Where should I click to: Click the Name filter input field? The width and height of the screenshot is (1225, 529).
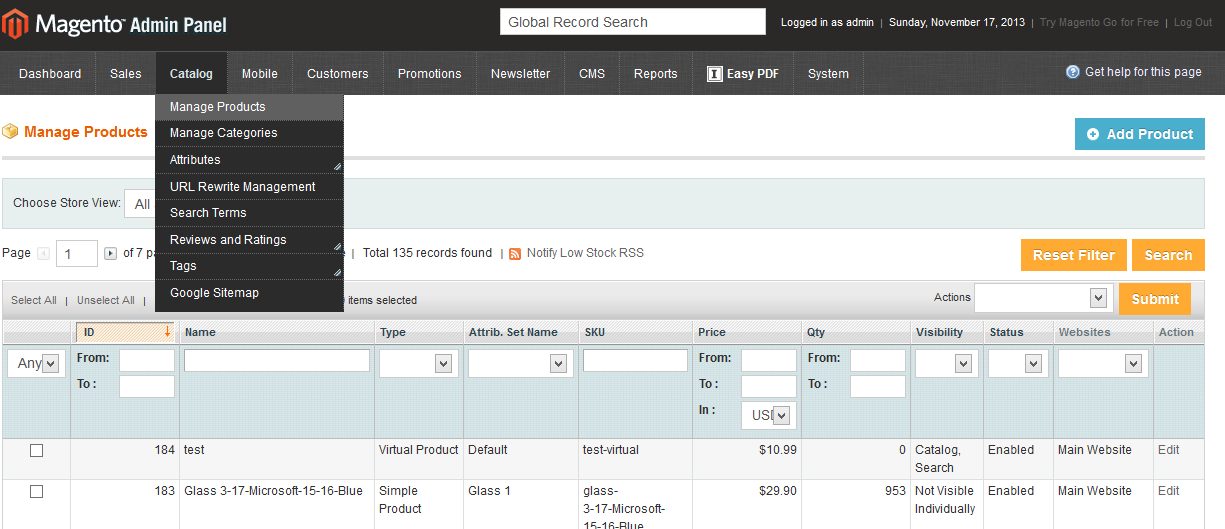pos(277,361)
